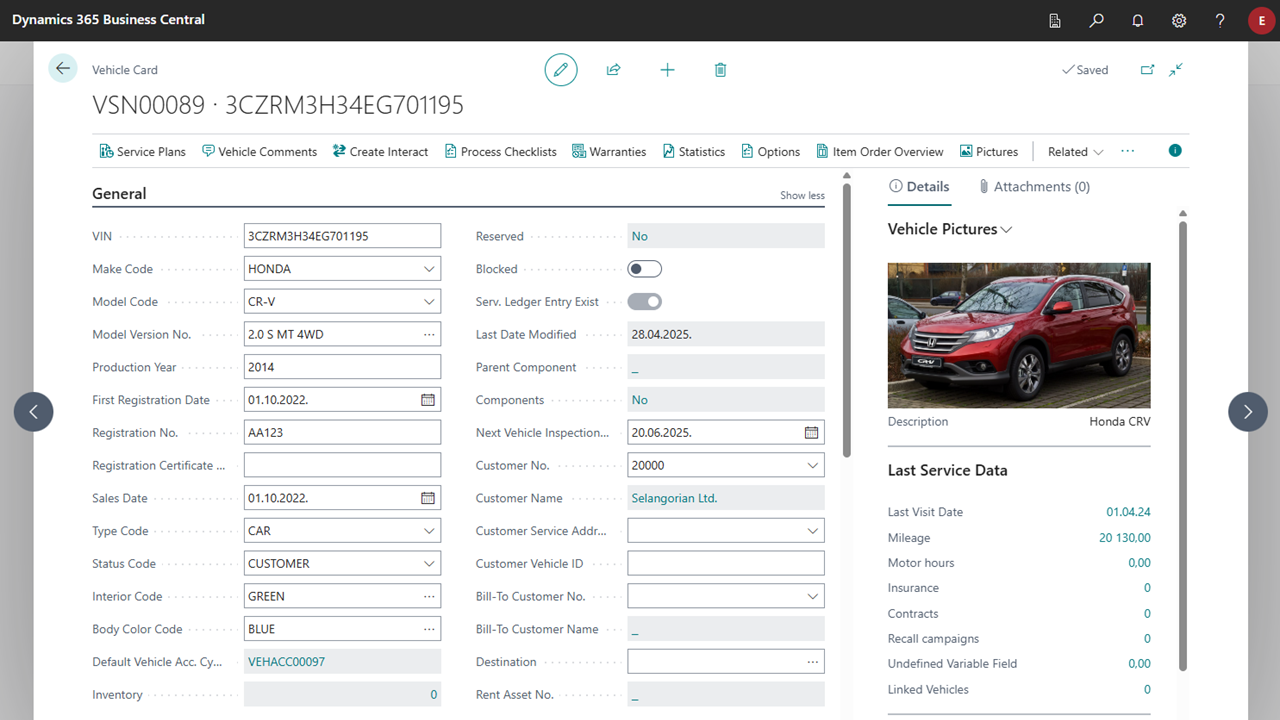Toggle Serv. Ledger Entry Exist switch
This screenshot has width=1280, height=720.
645,301
